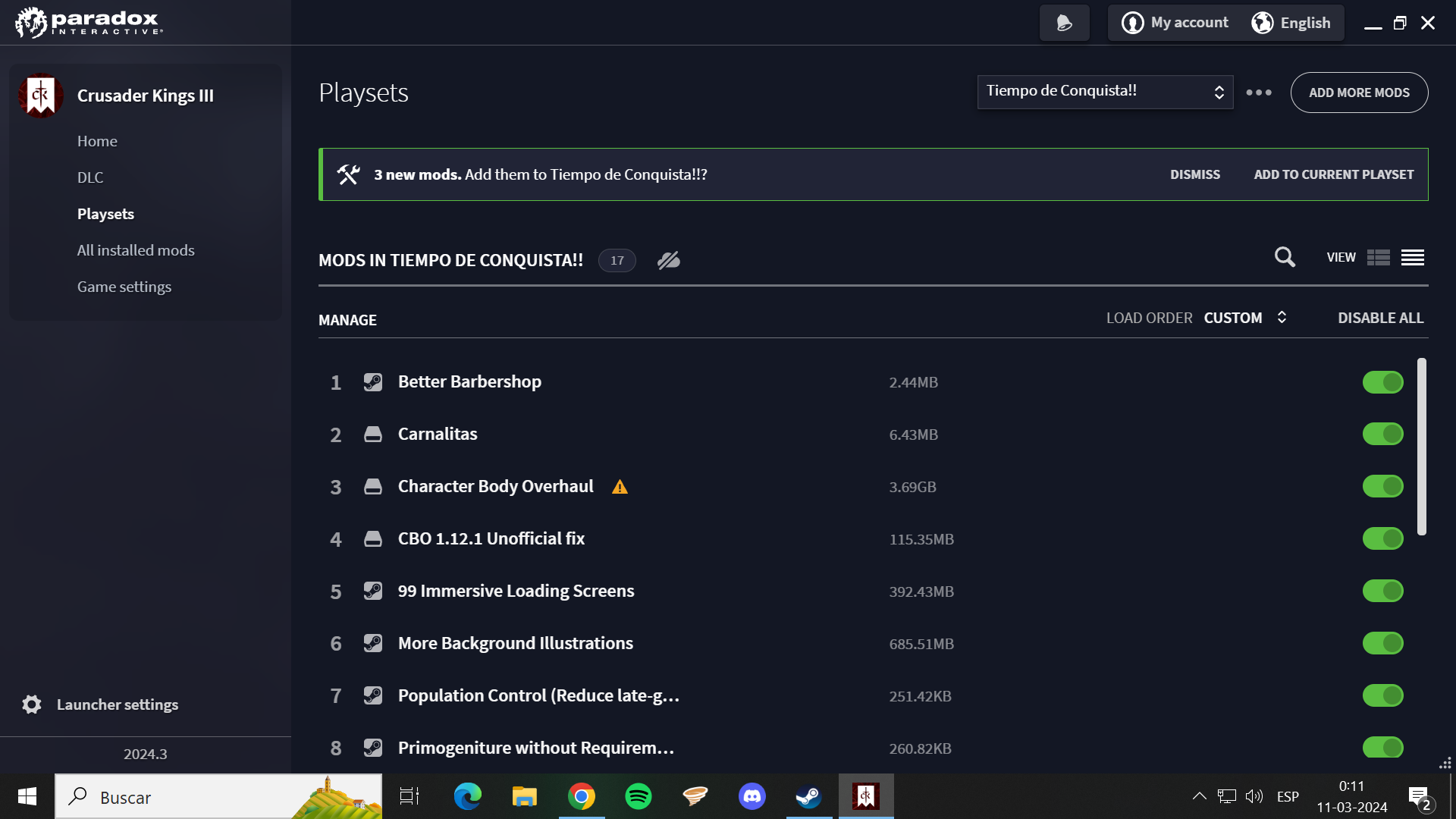This screenshot has height=819, width=1456.
Task: Disable the Character Body Overhaul toggle
Action: click(1383, 486)
